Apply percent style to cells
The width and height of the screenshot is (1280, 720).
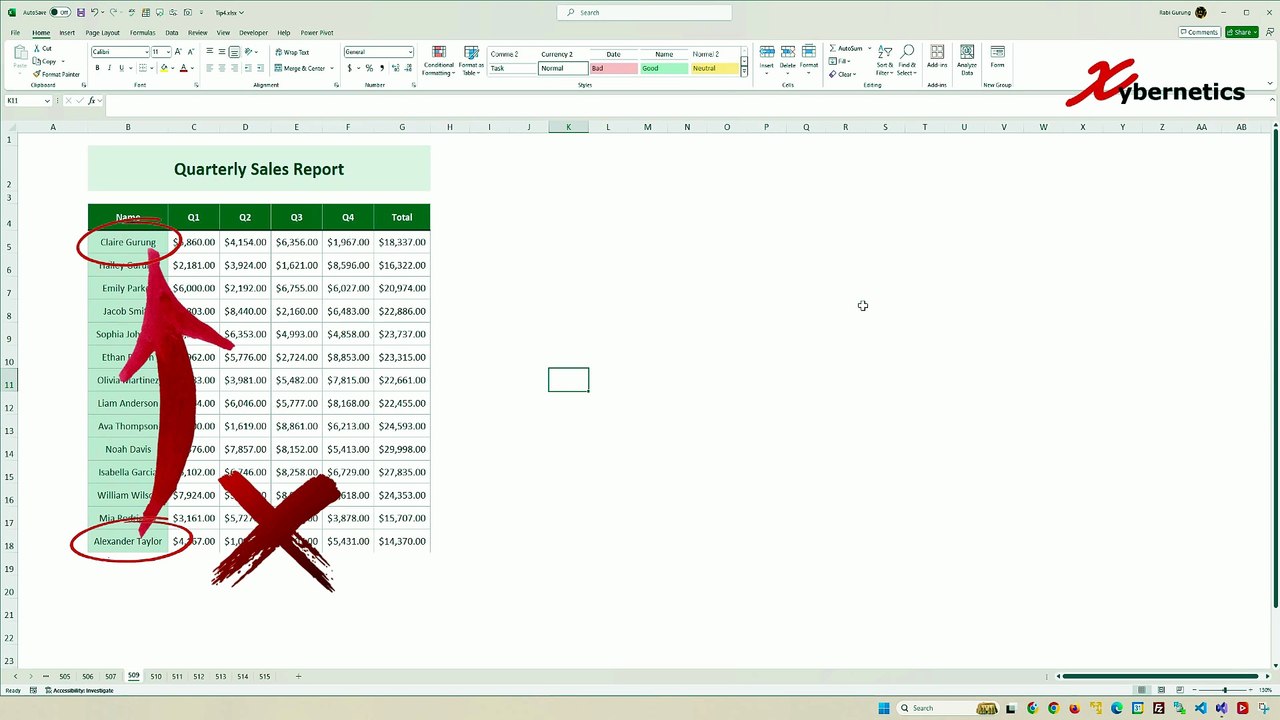tap(369, 68)
